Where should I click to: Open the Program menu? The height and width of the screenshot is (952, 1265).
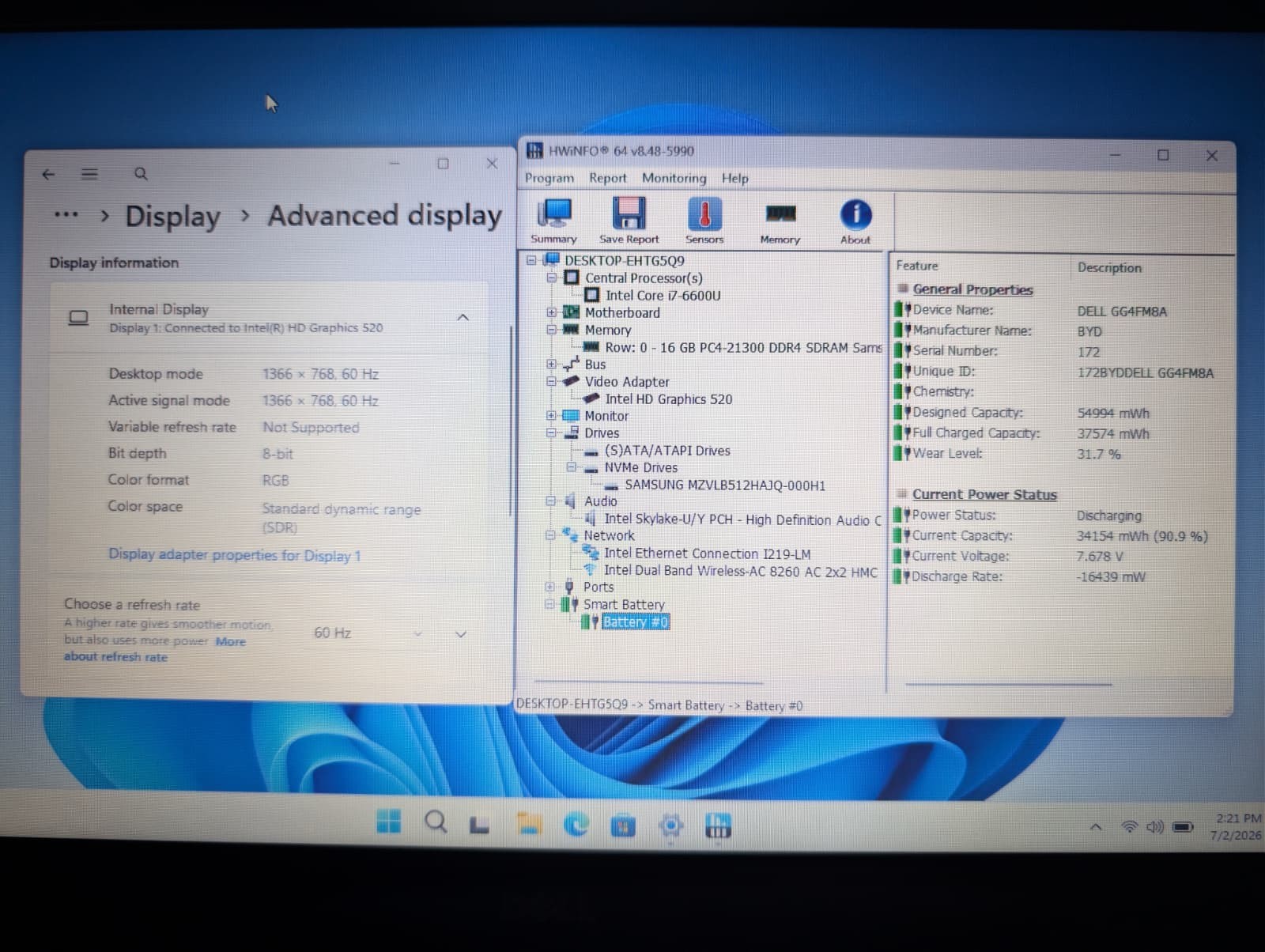pos(549,179)
